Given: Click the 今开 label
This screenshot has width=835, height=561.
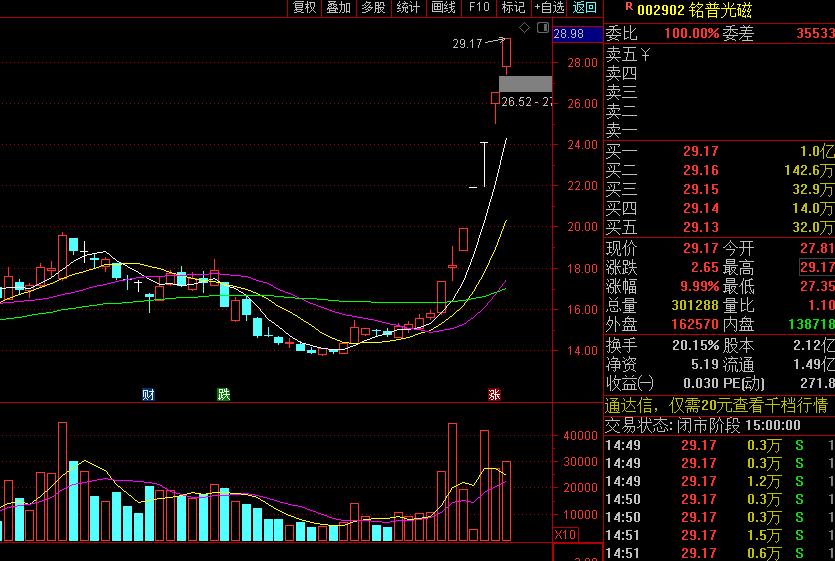Looking at the screenshot, I should click(x=738, y=248).
